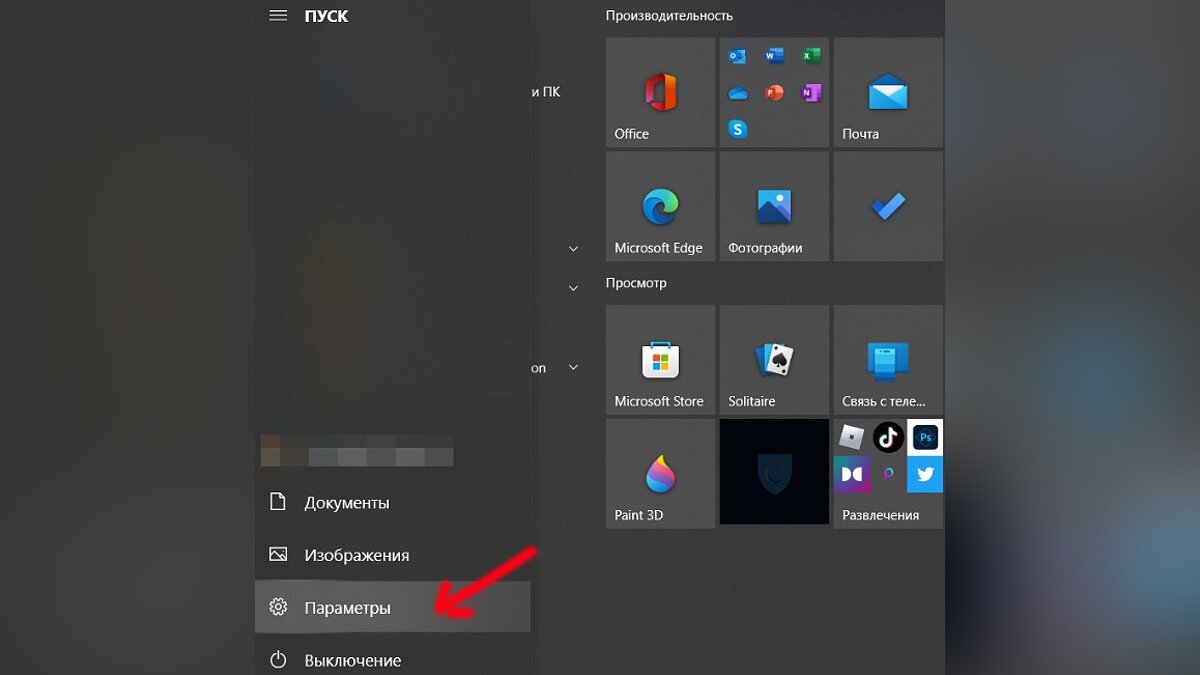This screenshot has height=675, width=1200.
Task: Launch Microsoft Edge tile
Action: [x=660, y=206]
